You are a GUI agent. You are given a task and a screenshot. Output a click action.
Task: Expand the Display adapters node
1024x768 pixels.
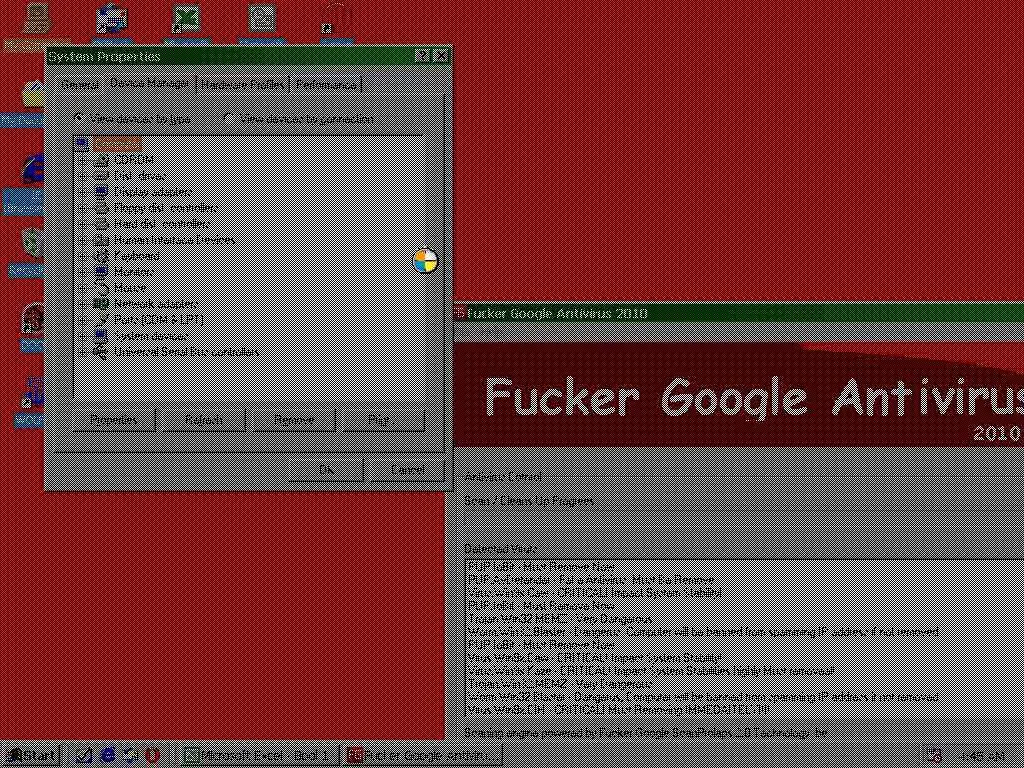84,192
